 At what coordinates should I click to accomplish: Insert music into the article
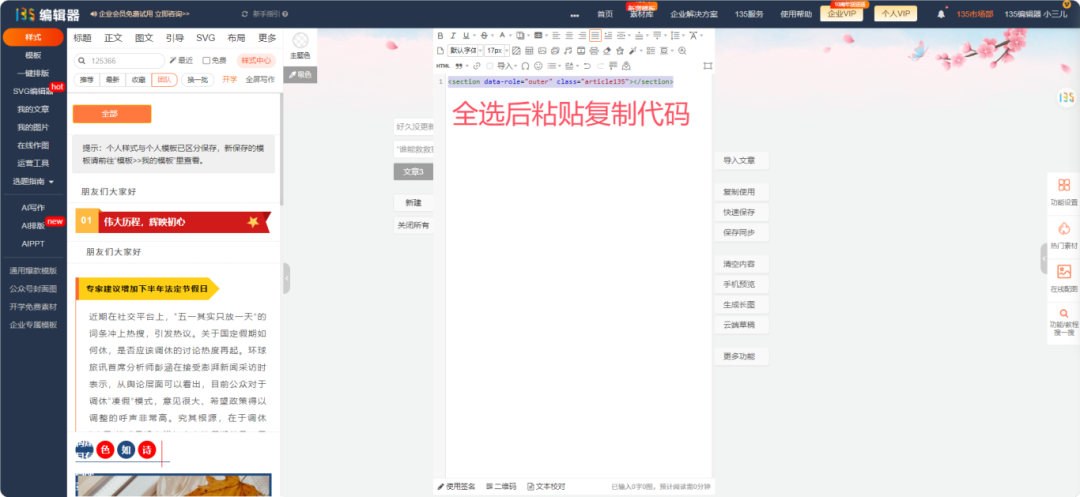[568, 50]
